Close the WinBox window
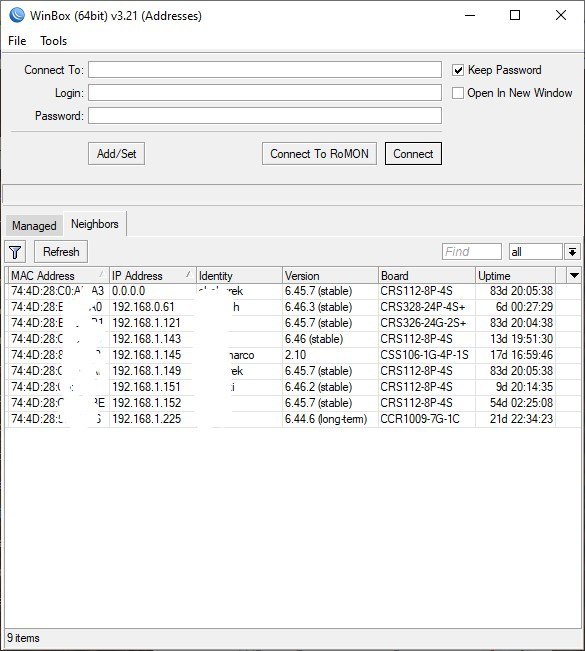Screen dimensions: 585x651 [561, 15]
